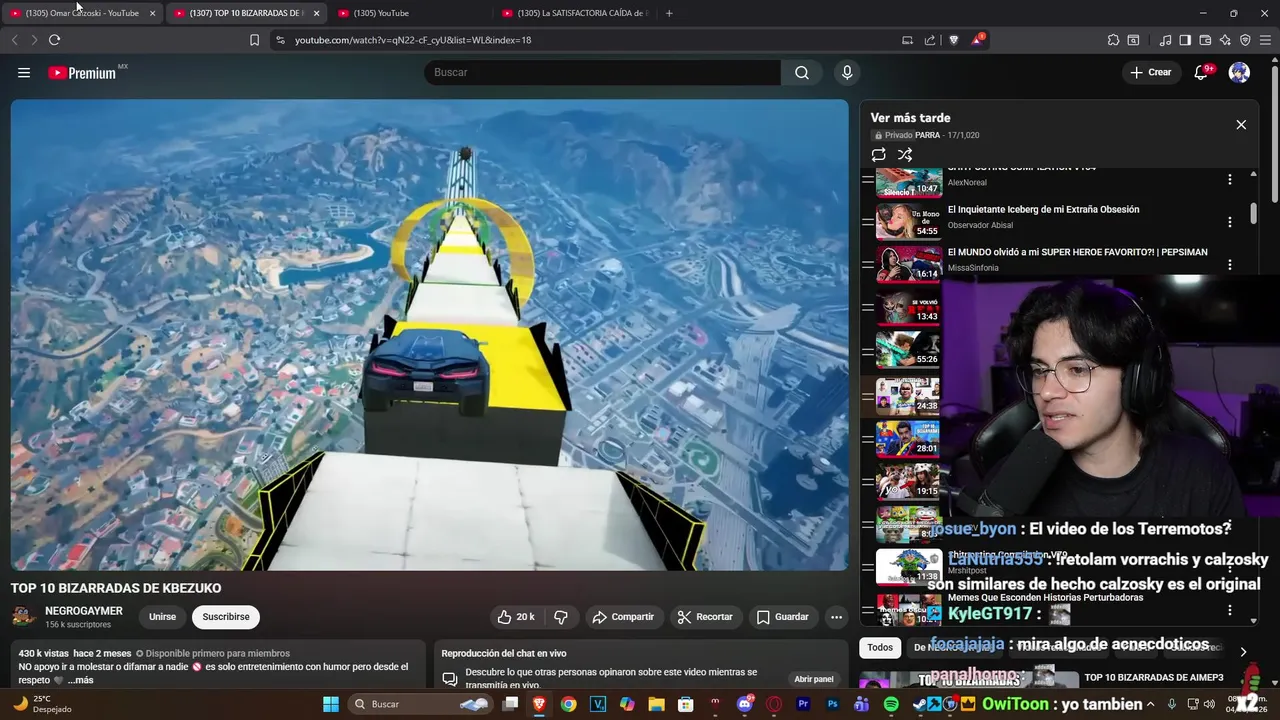Bookmark this page in address bar
The image size is (1280, 720).
pyautogui.click(x=254, y=40)
